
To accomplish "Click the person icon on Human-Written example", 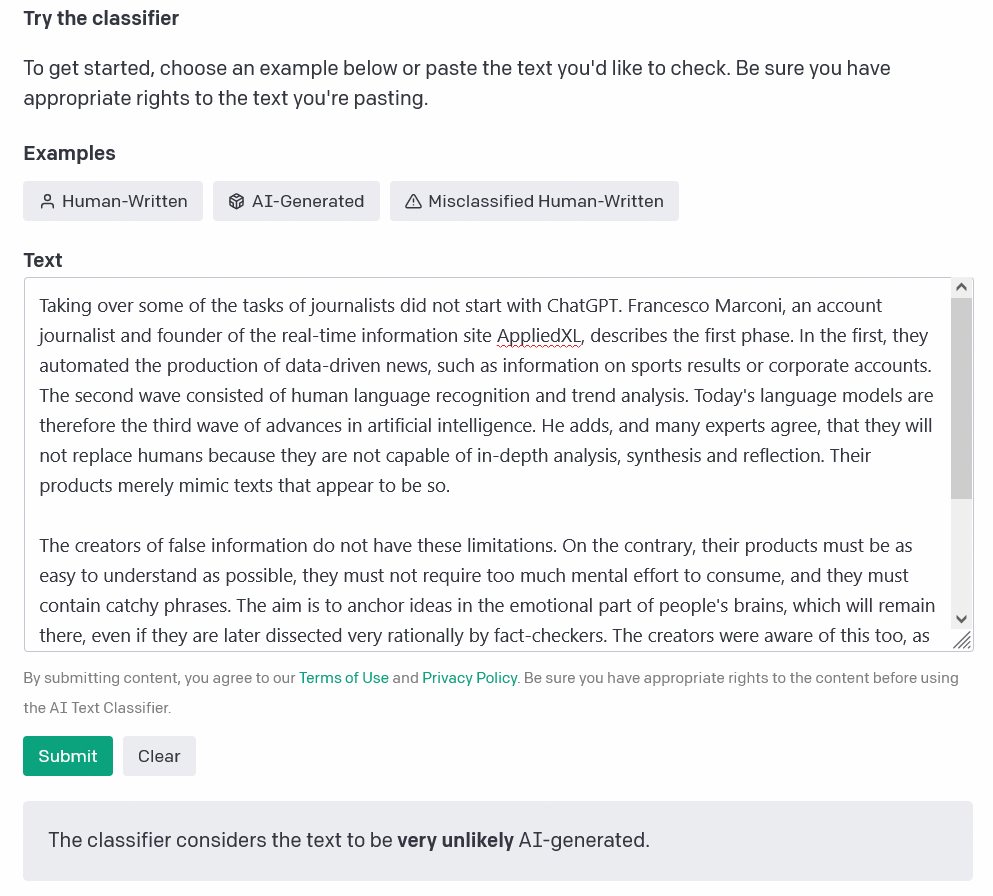I will point(47,201).
